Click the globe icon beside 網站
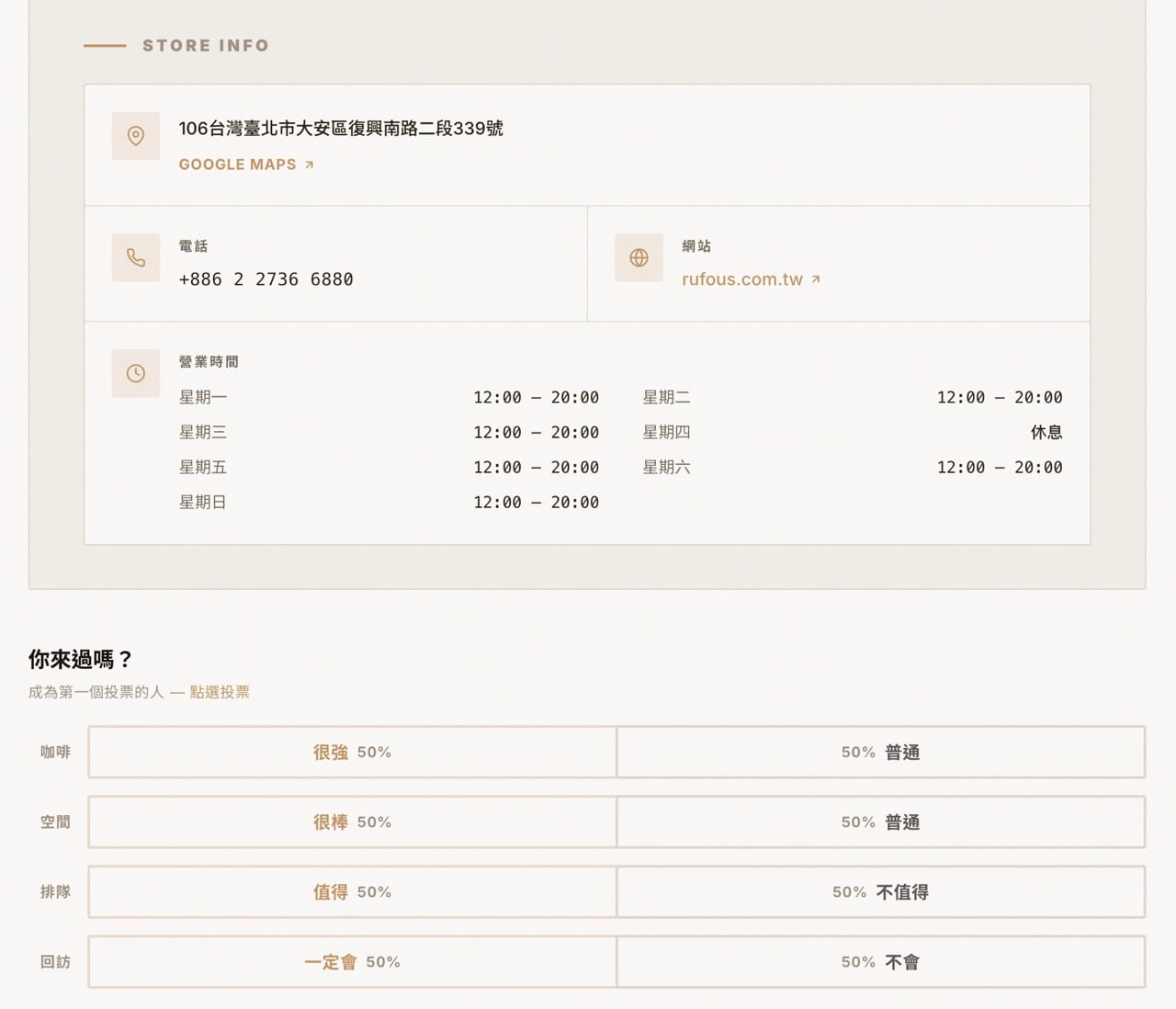 pyautogui.click(x=639, y=257)
